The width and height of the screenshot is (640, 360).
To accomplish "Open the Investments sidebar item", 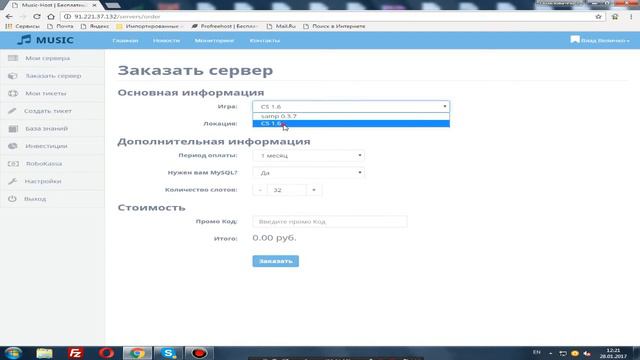I will [x=52, y=146].
